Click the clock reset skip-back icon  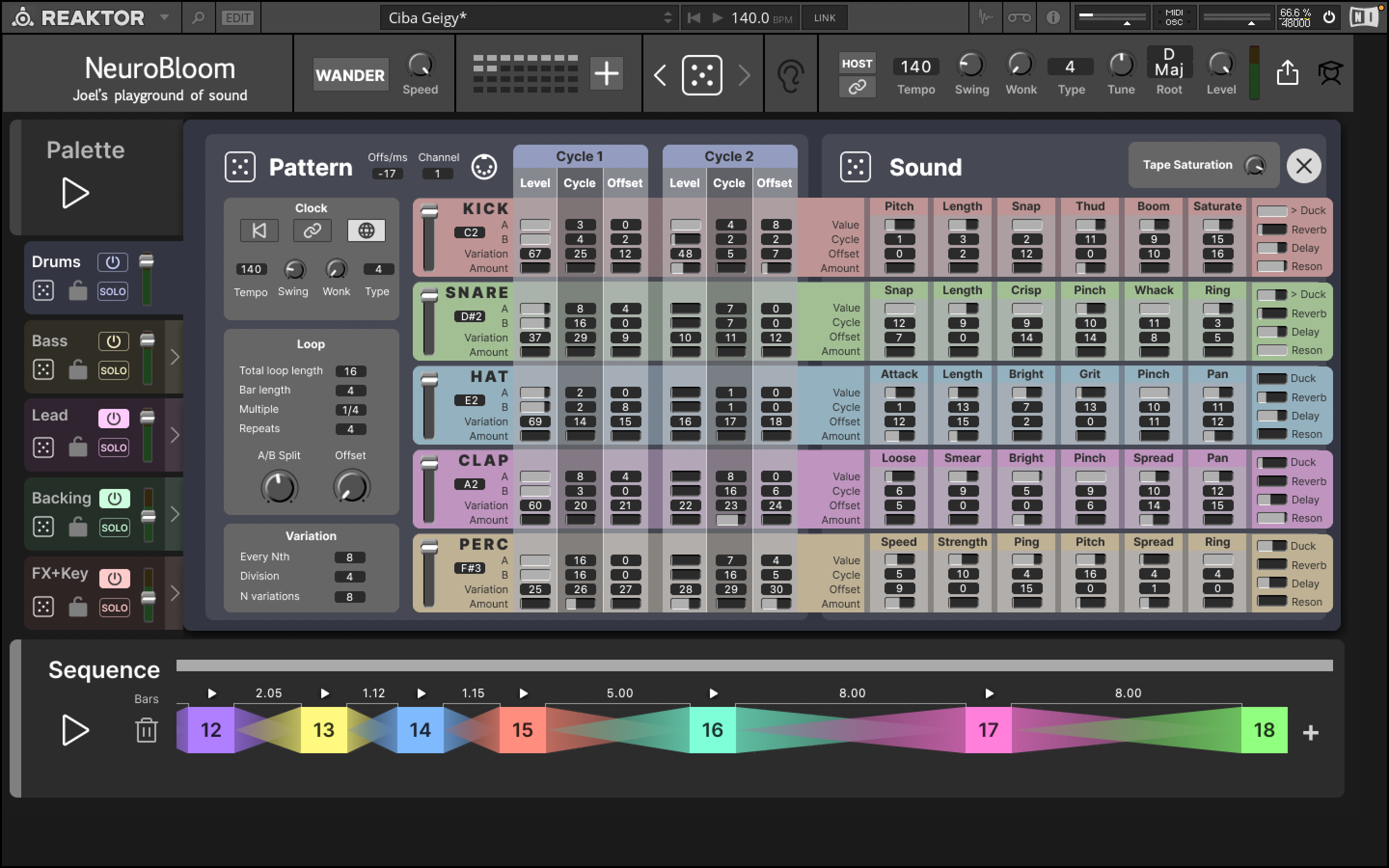click(x=259, y=231)
